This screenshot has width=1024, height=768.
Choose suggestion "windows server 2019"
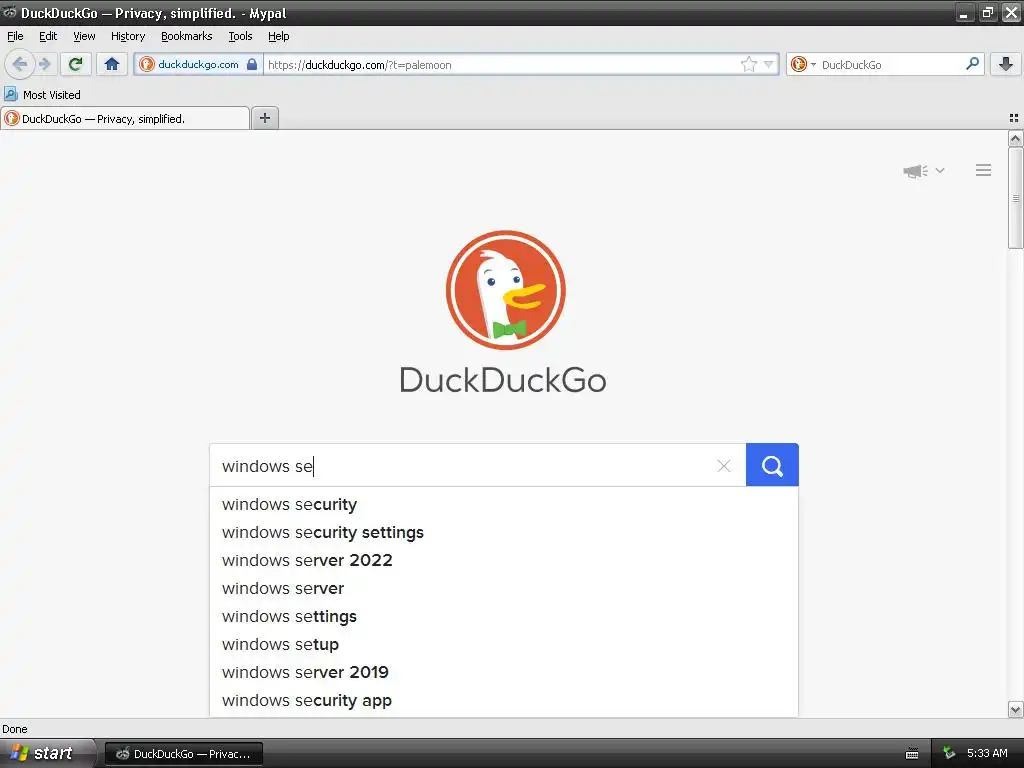[x=504, y=672]
